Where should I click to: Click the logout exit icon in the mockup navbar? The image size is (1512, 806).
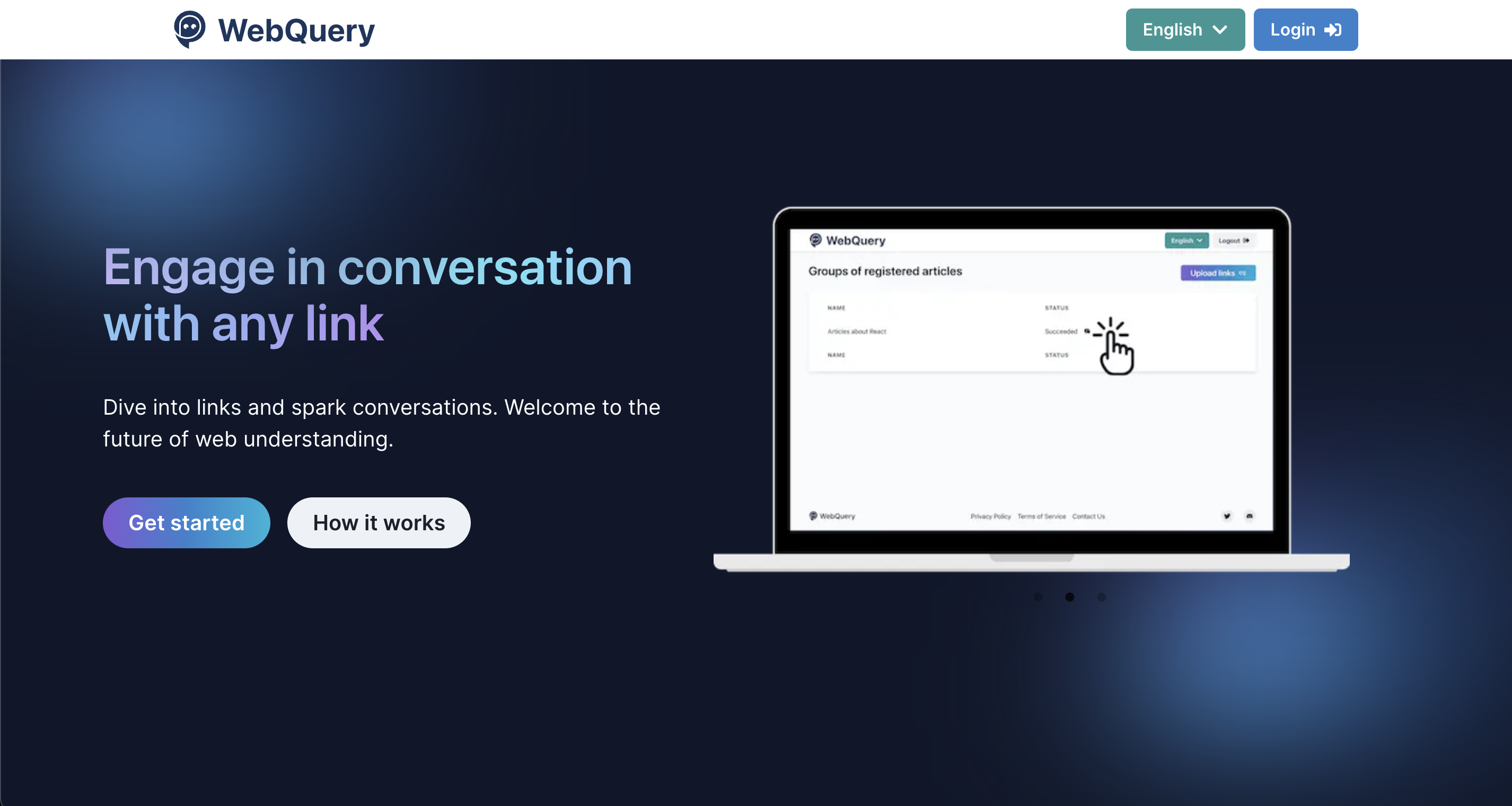coord(1247,240)
